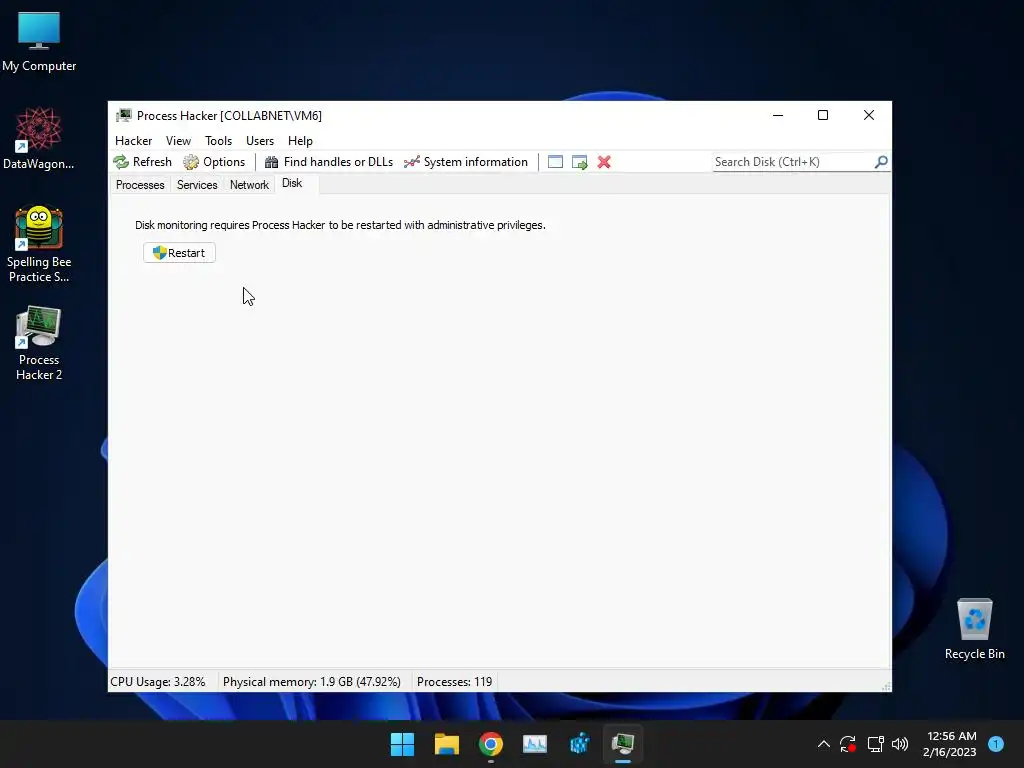Click the Physical memory status entry

pos(312,682)
